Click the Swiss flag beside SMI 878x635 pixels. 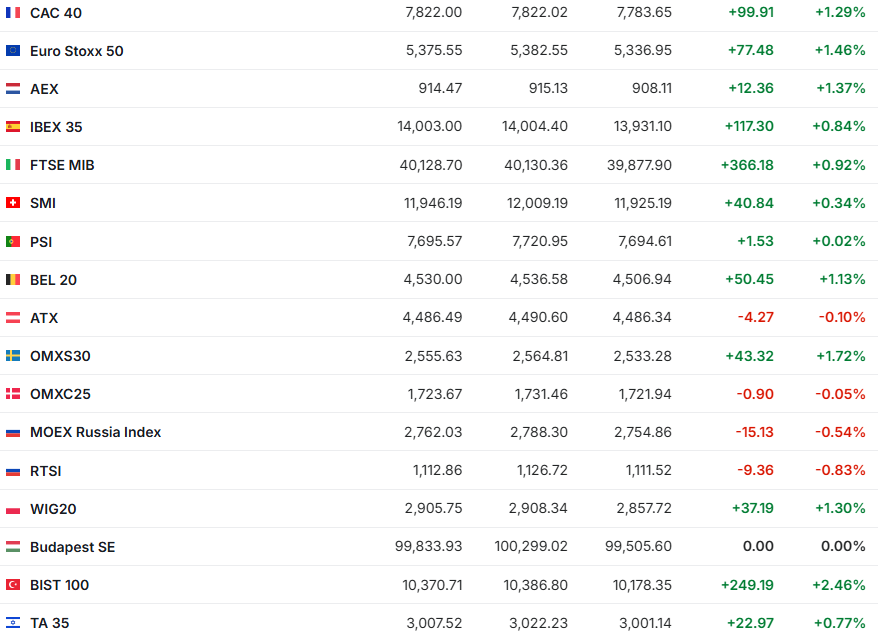(x=13, y=203)
